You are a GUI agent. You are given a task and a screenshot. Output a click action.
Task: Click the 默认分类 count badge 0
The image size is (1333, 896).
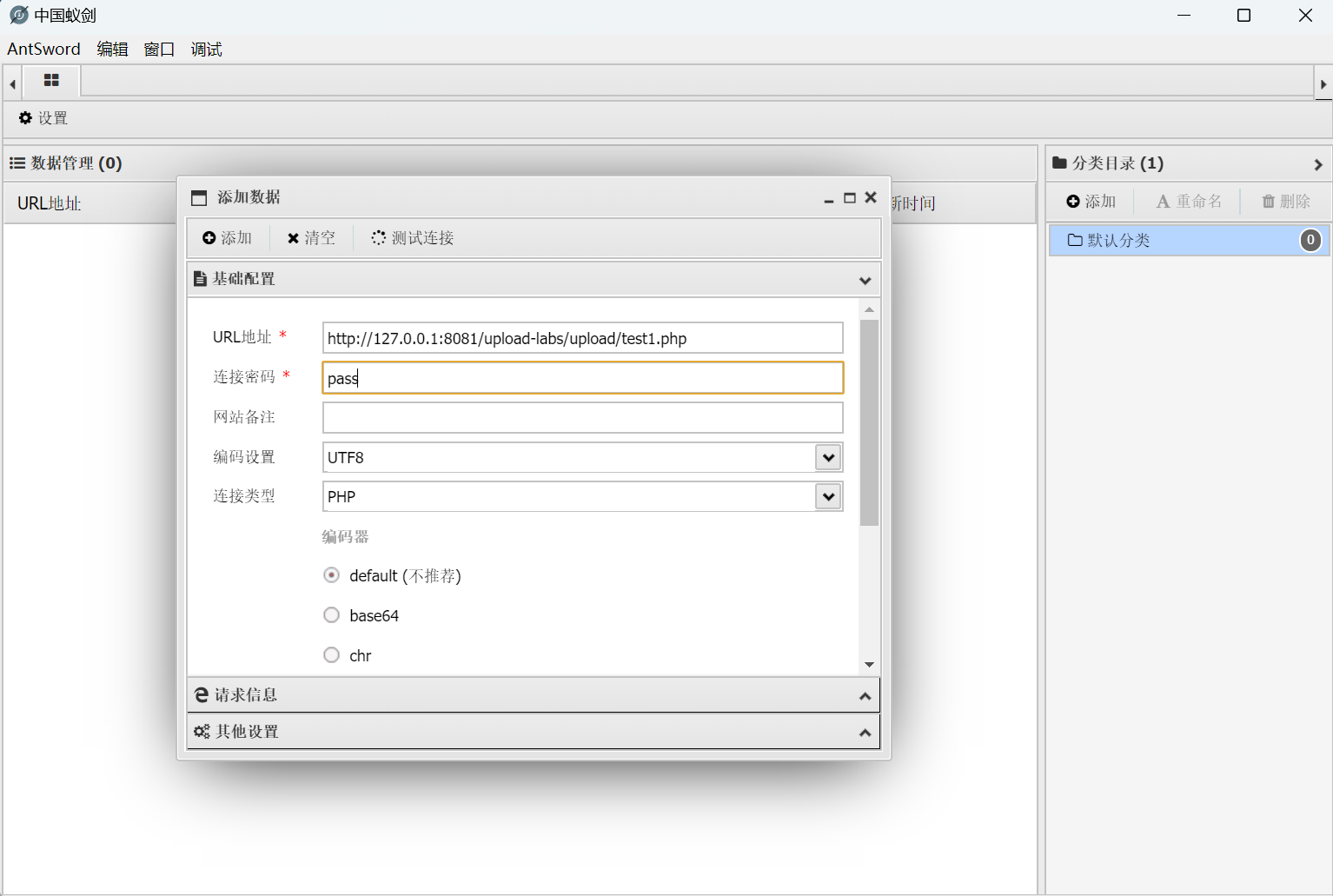pos(1310,241)
